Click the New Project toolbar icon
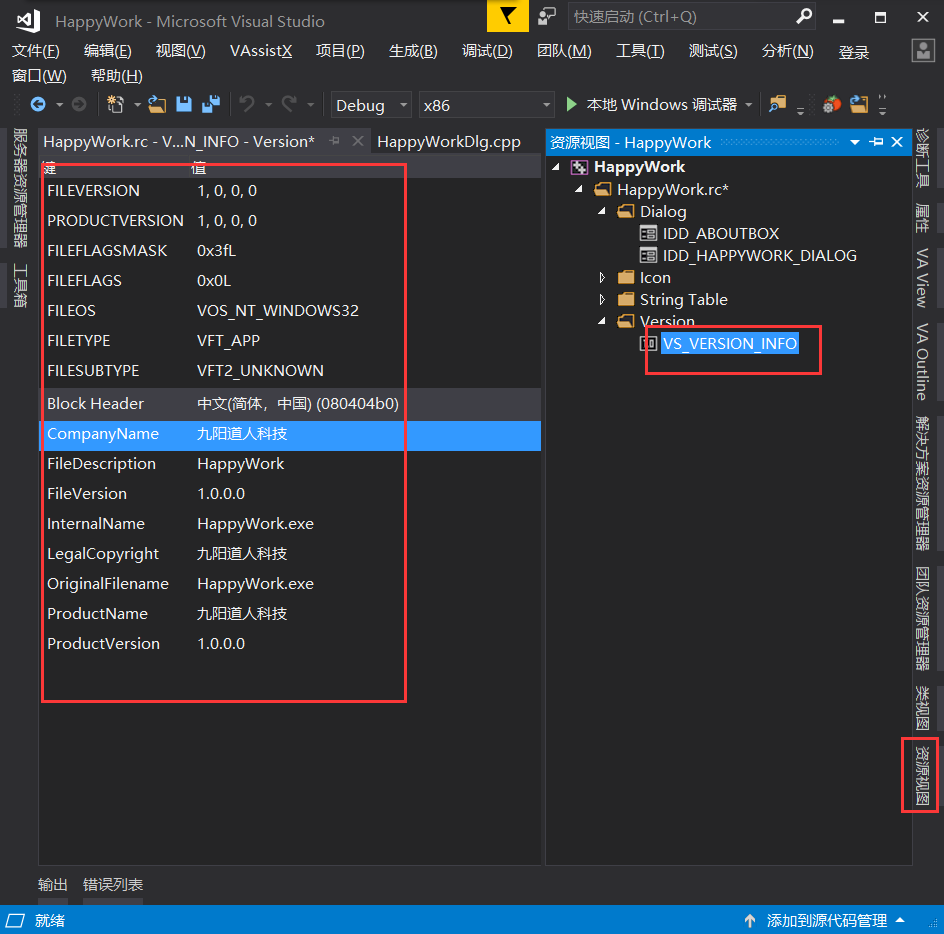This screenshot has width=944, height=934. 115,105
